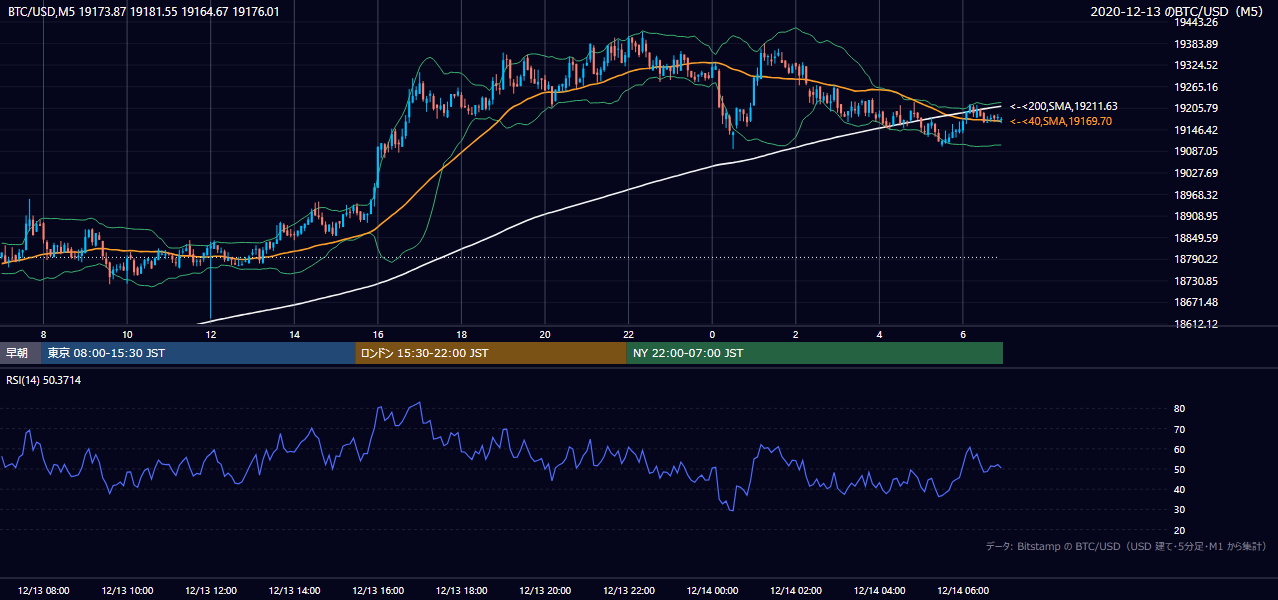Screen dimensions: 1278x600
Task: Click price axis value 19324.52
Action: pyautogui.click(x=1196, y=65)
